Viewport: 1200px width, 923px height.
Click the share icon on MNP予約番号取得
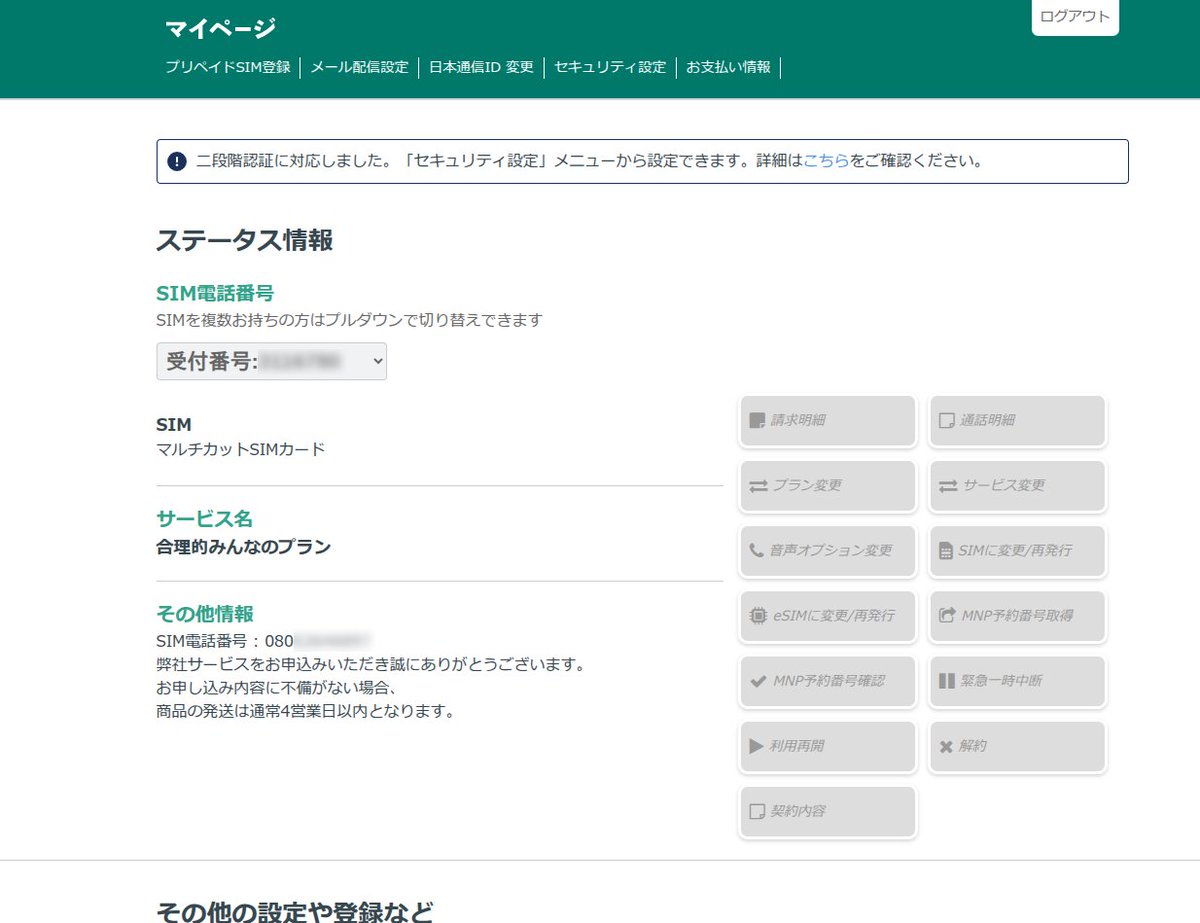[948, 616]
